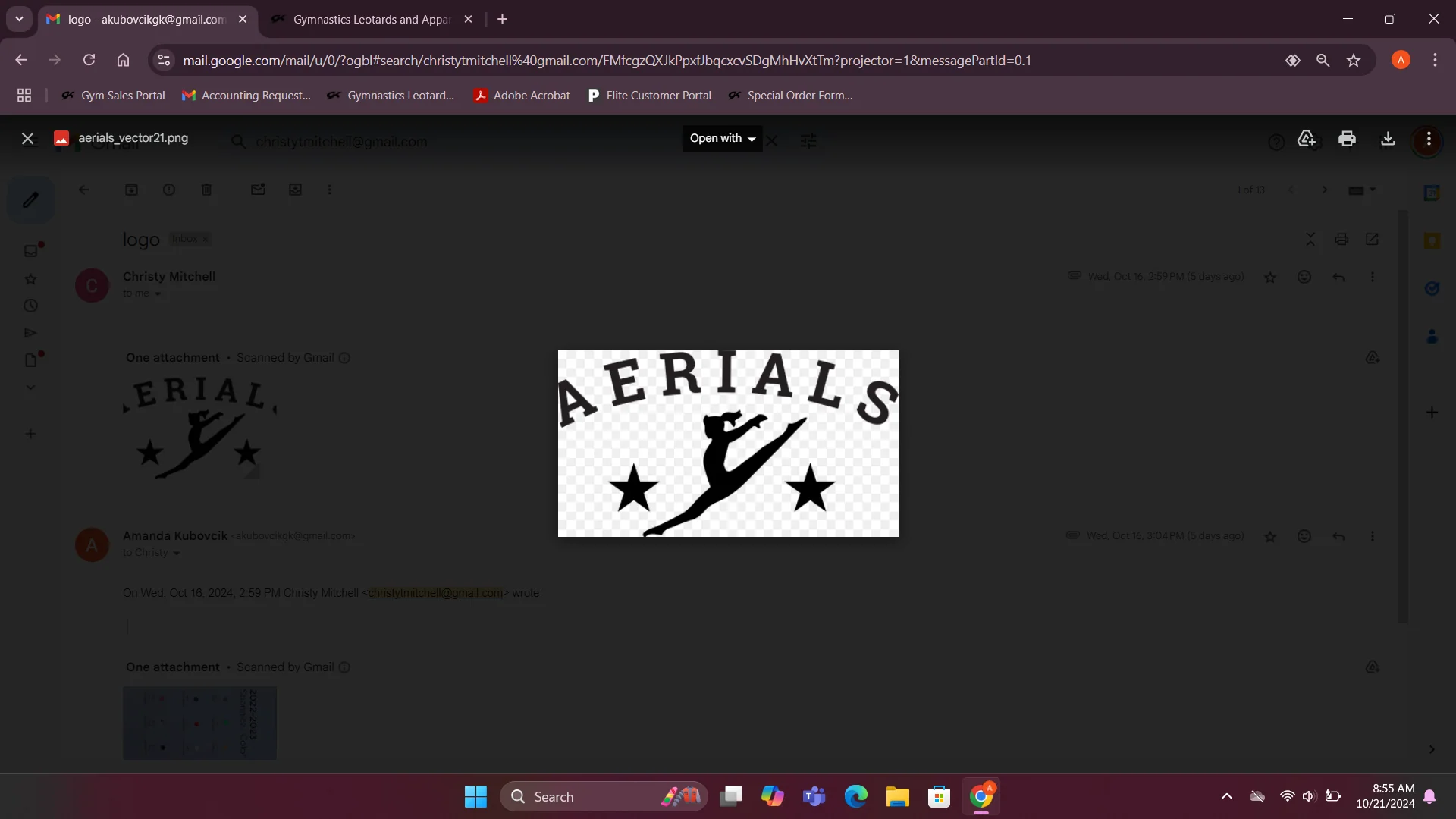This screenshot has height=819, width=1456.
Task: Open Adobe Acrobat bookmark
Action: (x=522, y=95)
